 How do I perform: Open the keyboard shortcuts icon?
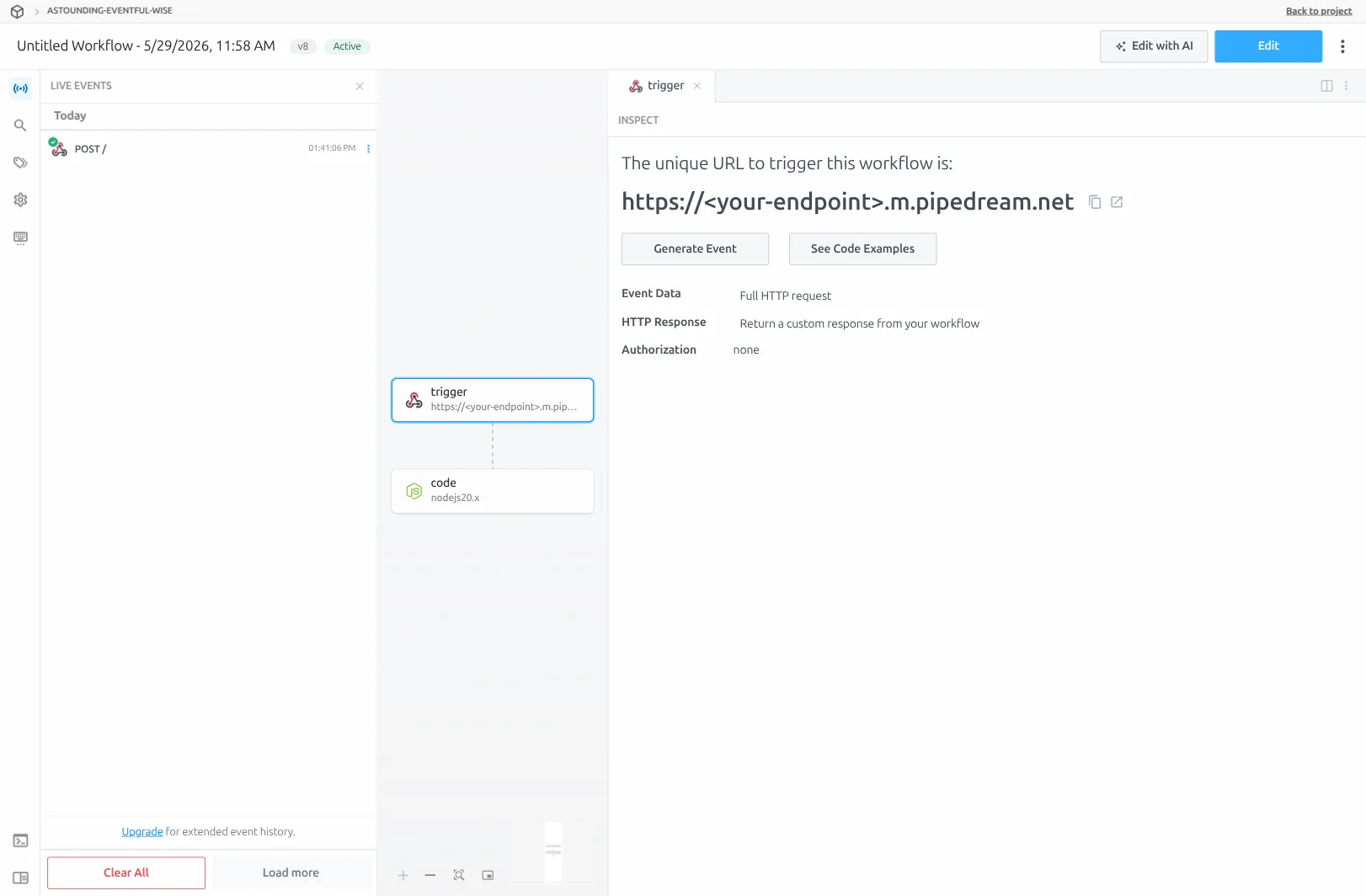coord(20,237)
